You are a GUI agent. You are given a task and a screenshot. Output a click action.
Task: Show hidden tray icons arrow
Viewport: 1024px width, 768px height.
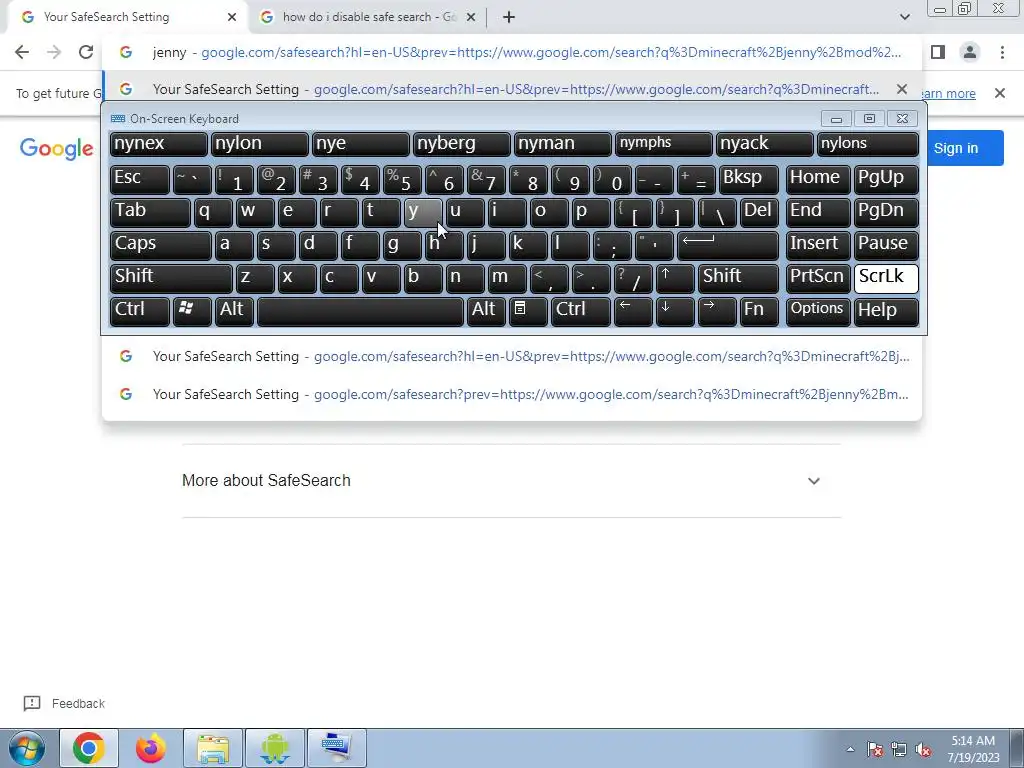click(850, 749)
